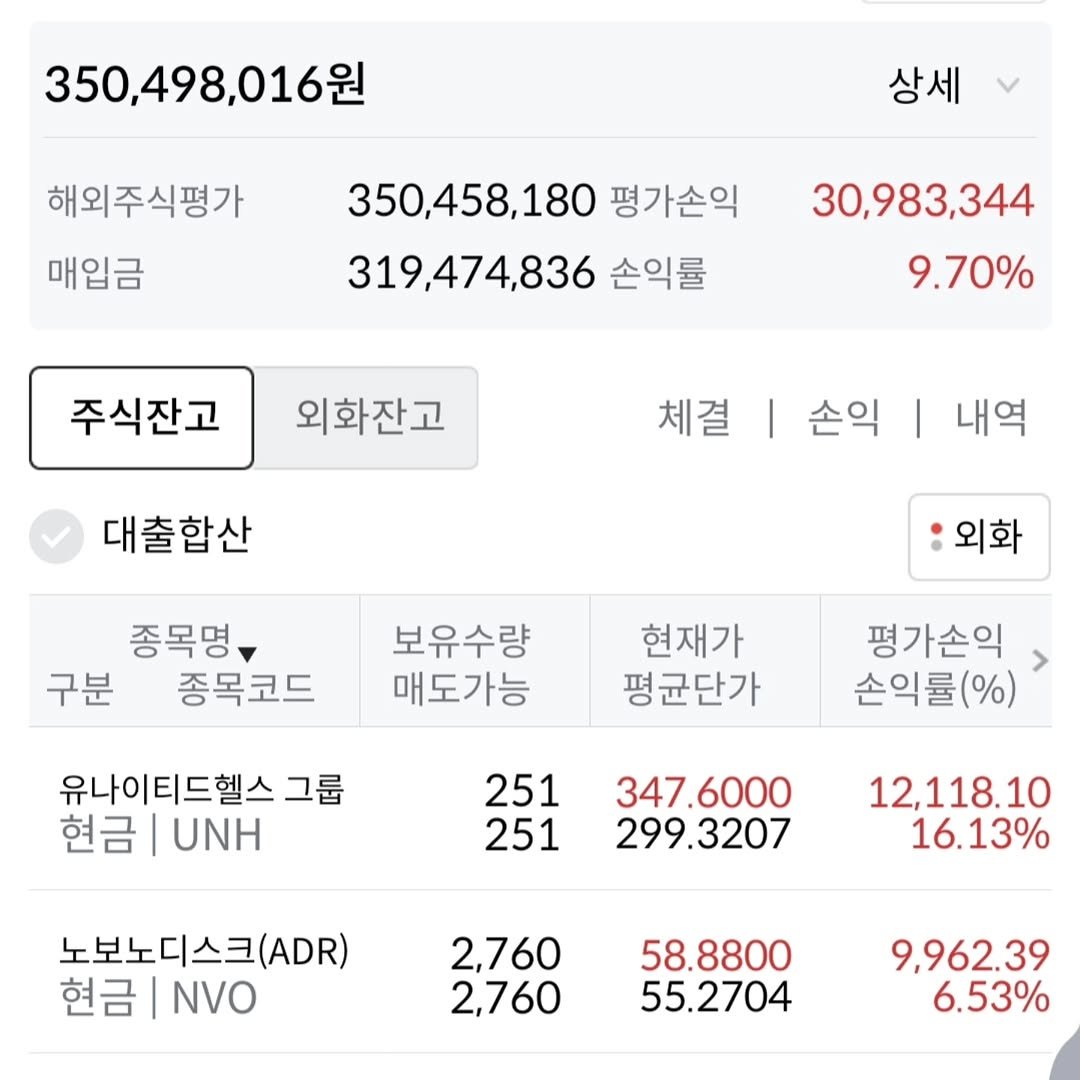Expand the 상세 dropdown chevron

pos(1008,86)
